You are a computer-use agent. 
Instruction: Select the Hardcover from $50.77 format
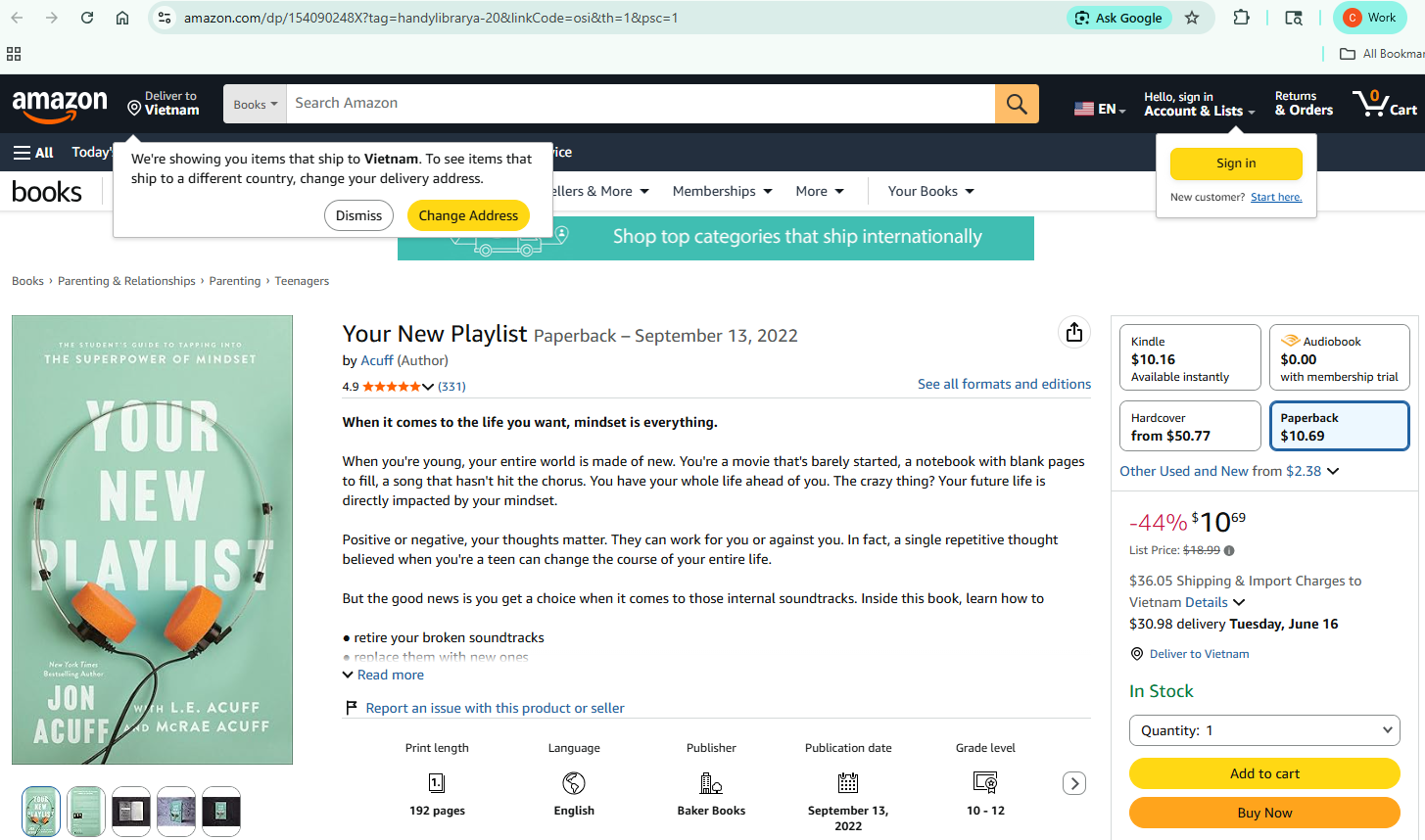coord(1190,426)
